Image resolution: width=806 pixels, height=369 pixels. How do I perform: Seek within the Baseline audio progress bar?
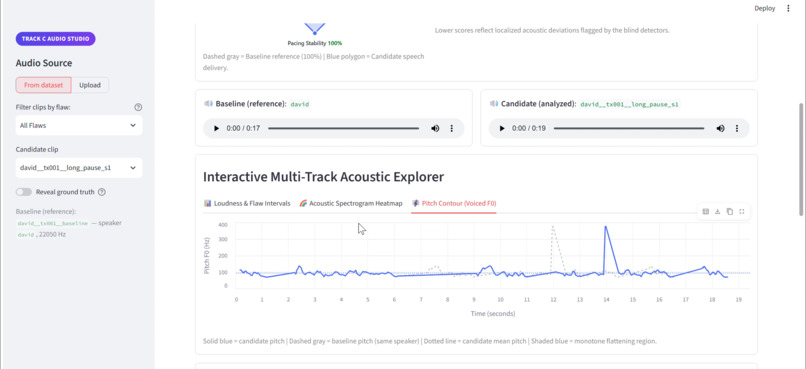pyautogui.click(x=343, y=128)
